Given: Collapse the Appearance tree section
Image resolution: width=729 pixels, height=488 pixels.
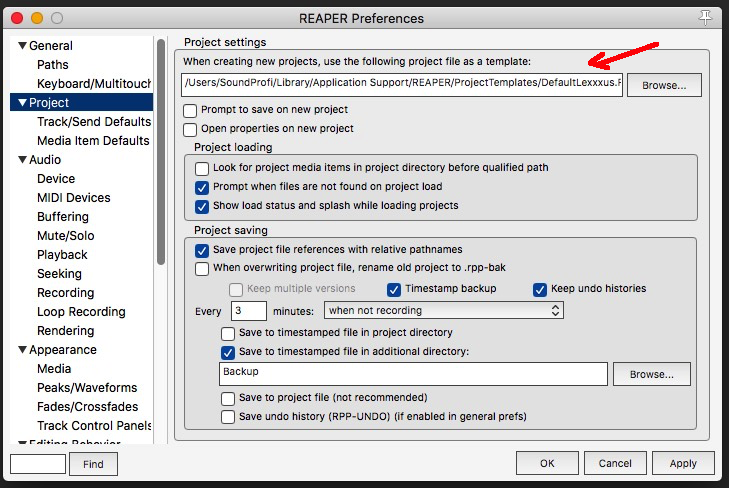Looking at the screenshot, I should pos(22,350).
